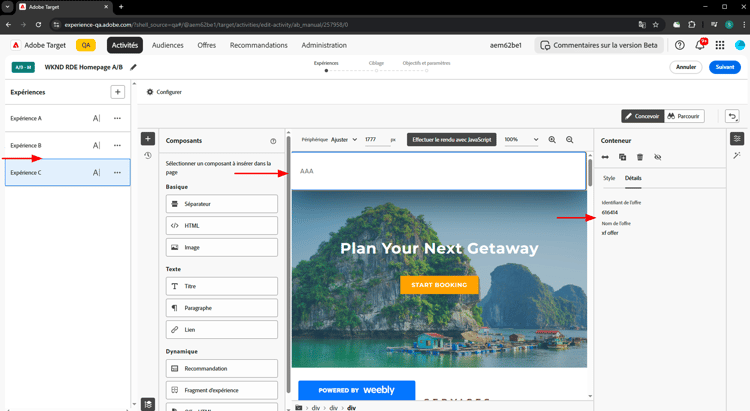Switch to the Style tab
Viewport: 750px width, 411px height.
[609, 178]
